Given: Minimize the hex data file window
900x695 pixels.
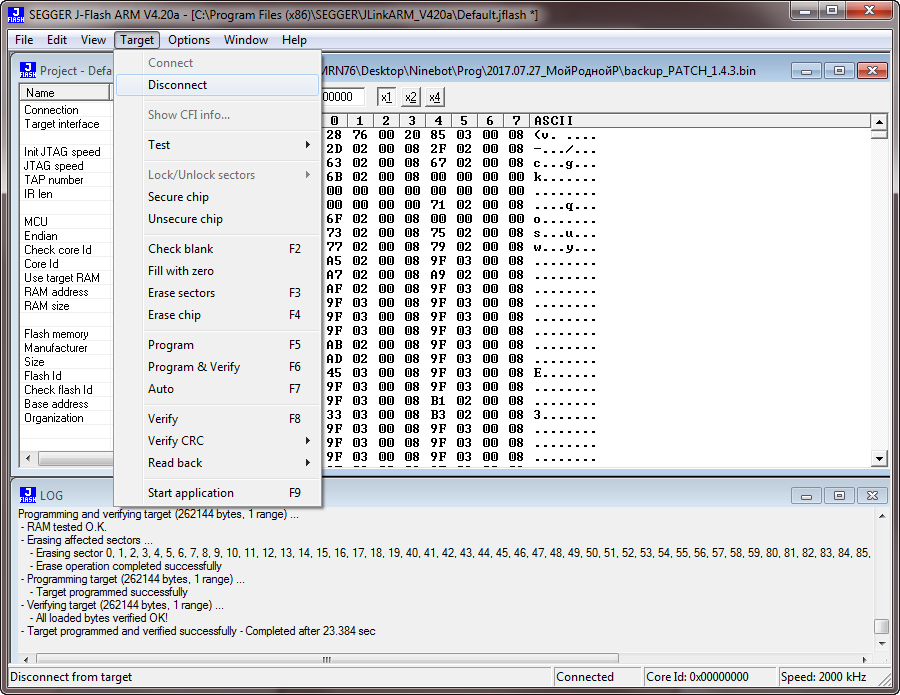Looking at the screenshot, I should [x=807, y=71].
